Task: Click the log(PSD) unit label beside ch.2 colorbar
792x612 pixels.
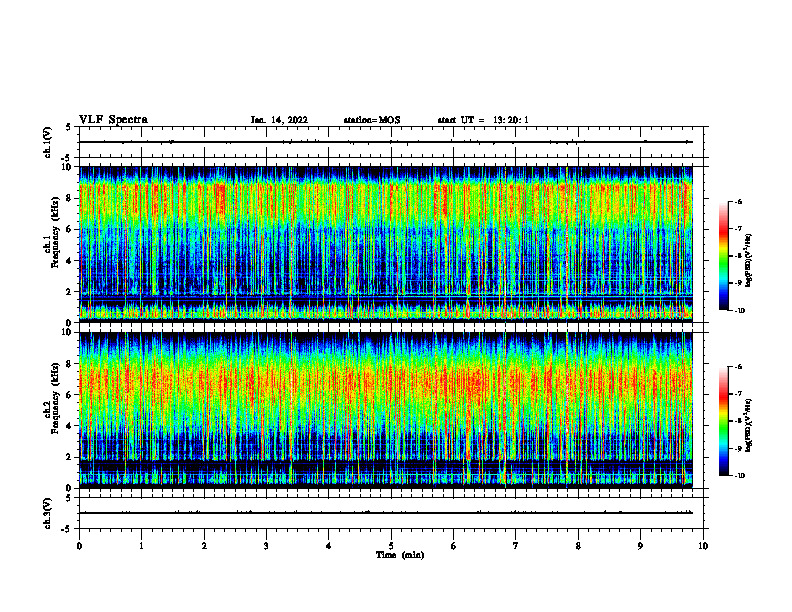Action: (x=749, y=425)
